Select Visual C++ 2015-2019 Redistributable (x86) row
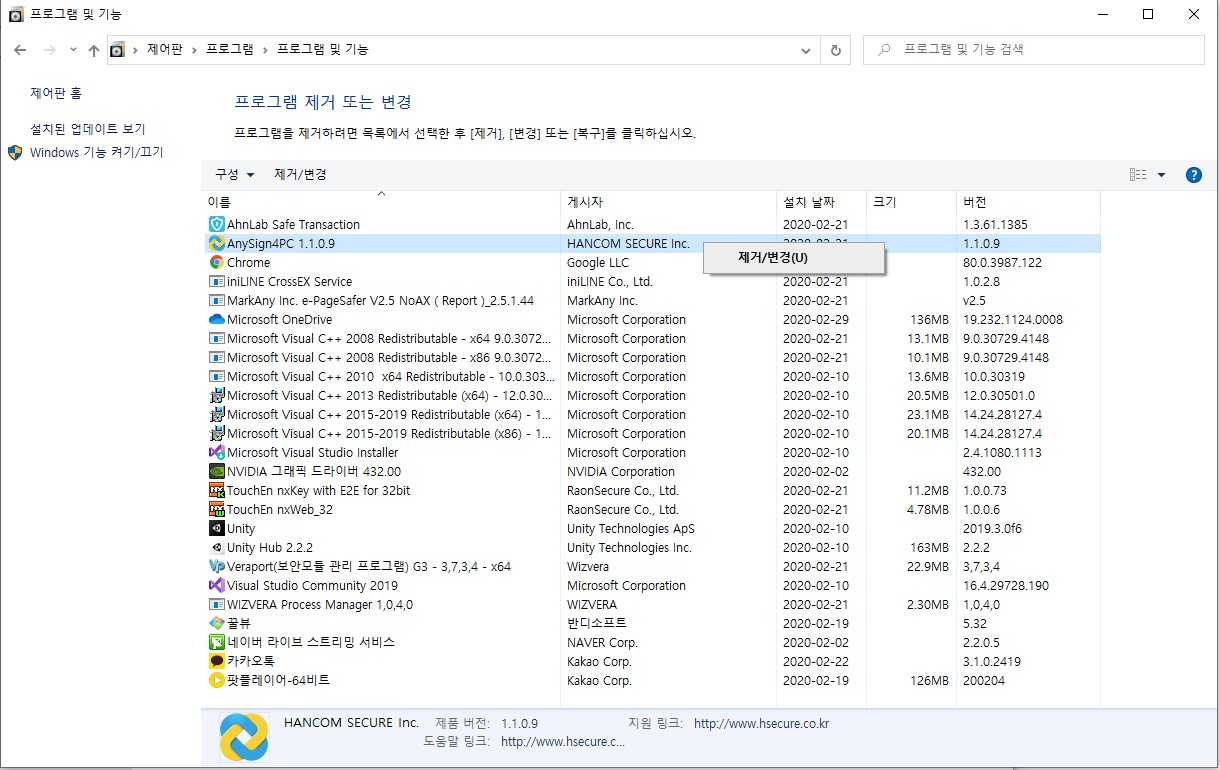The height and width of the screenshot is (770, 1220). pyautogui.click(x=651, y=434)
